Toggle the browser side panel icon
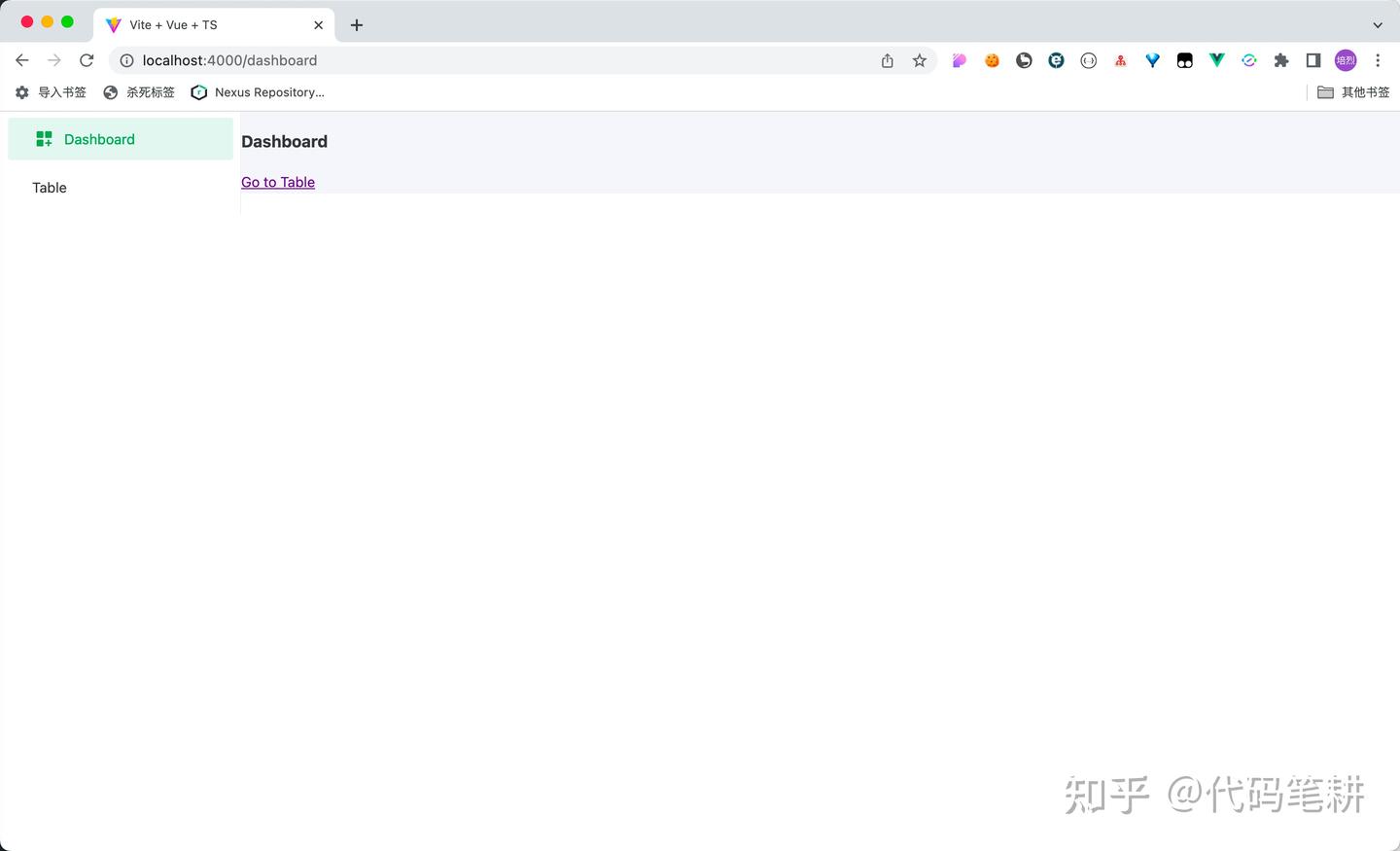Viewport: 1400px width, 851px height. tap(1312, 60)
